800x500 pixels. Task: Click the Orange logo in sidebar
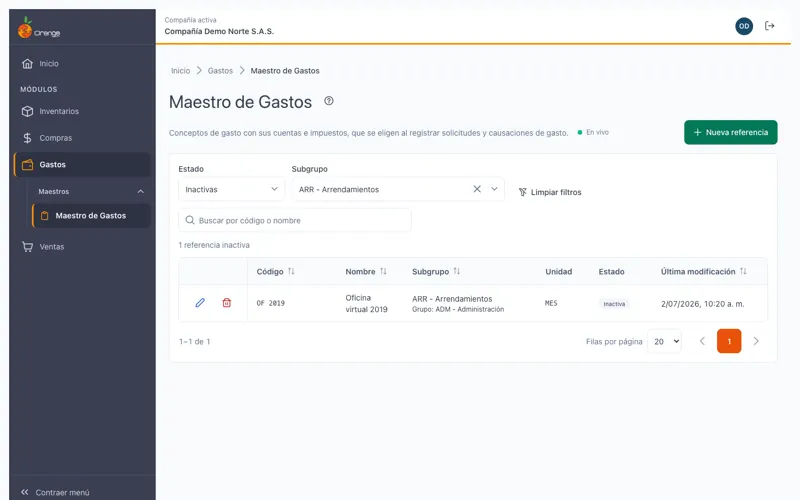click(39, 28)
